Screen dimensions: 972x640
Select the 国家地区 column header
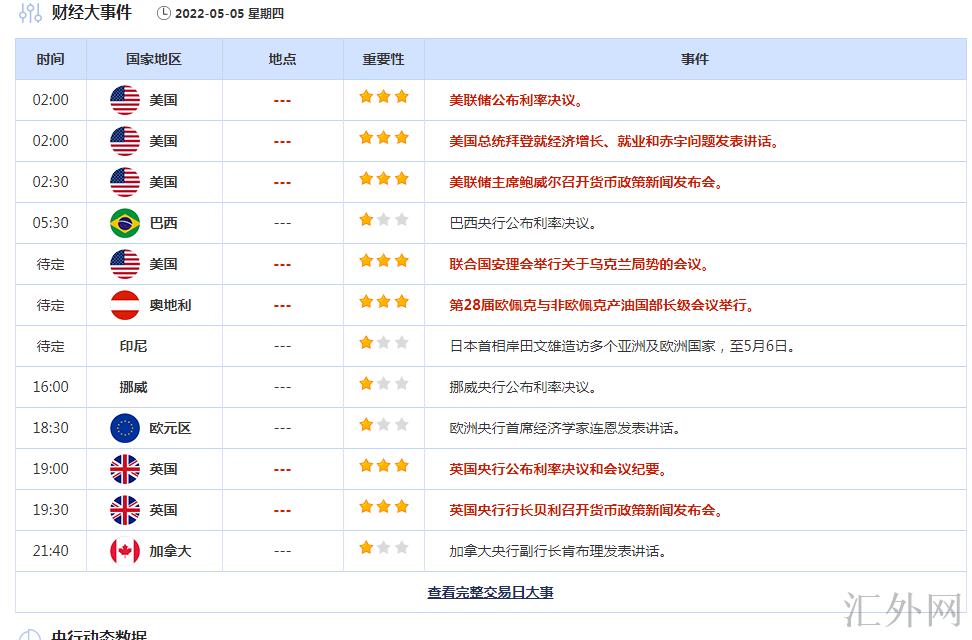[154, 59]
